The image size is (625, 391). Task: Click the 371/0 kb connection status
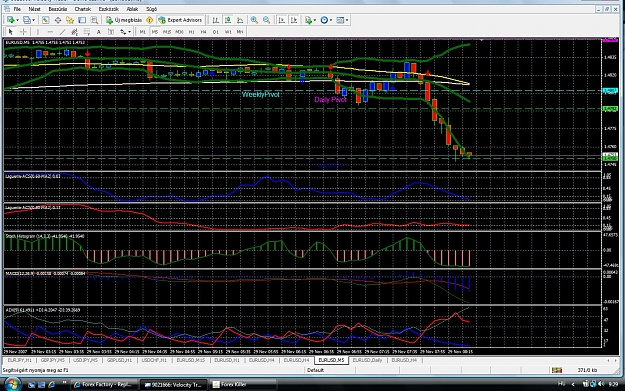(587, 370)
